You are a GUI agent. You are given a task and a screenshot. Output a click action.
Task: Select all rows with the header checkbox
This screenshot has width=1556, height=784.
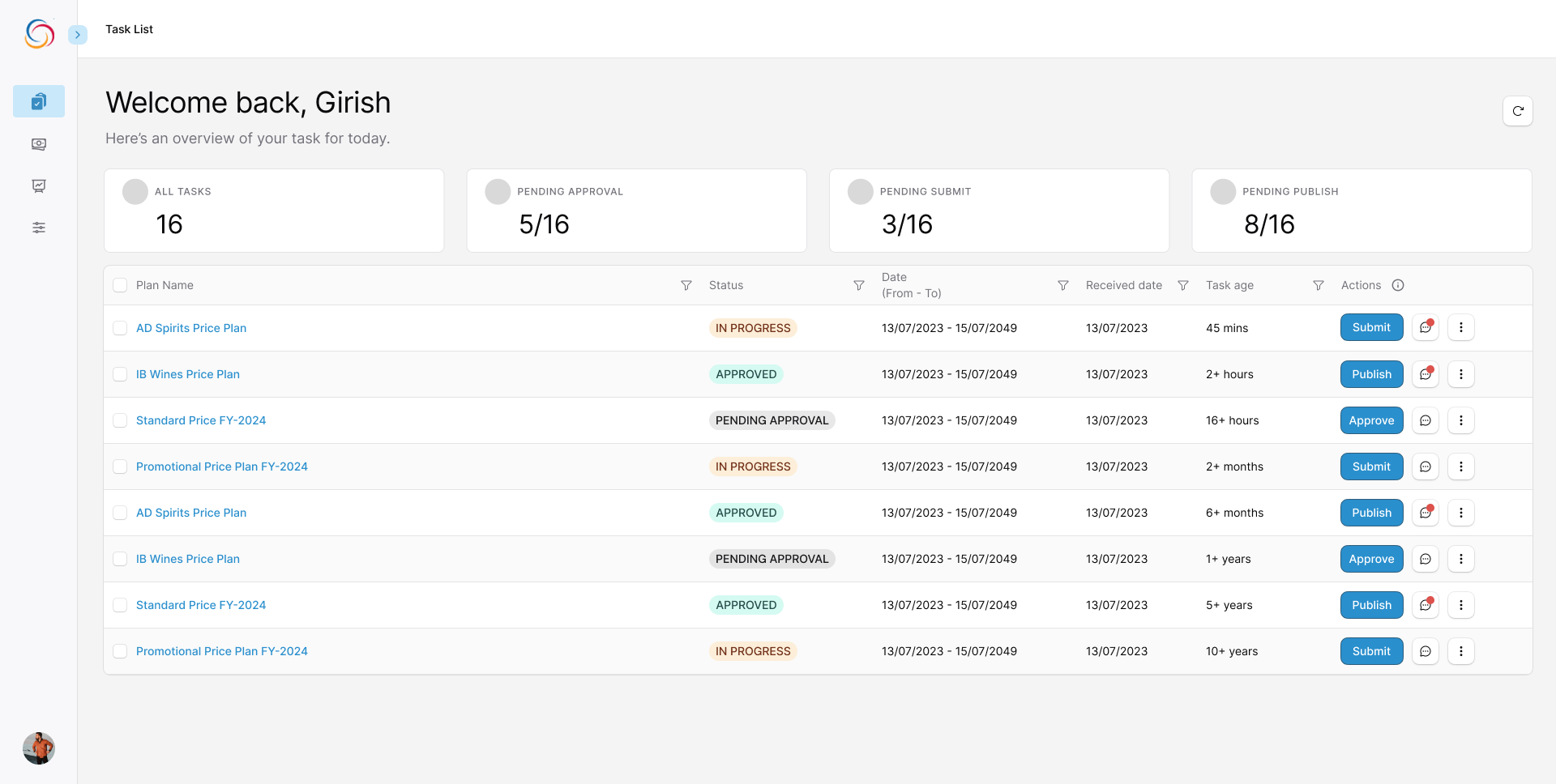pyautogui.click(x=120, y=285)
